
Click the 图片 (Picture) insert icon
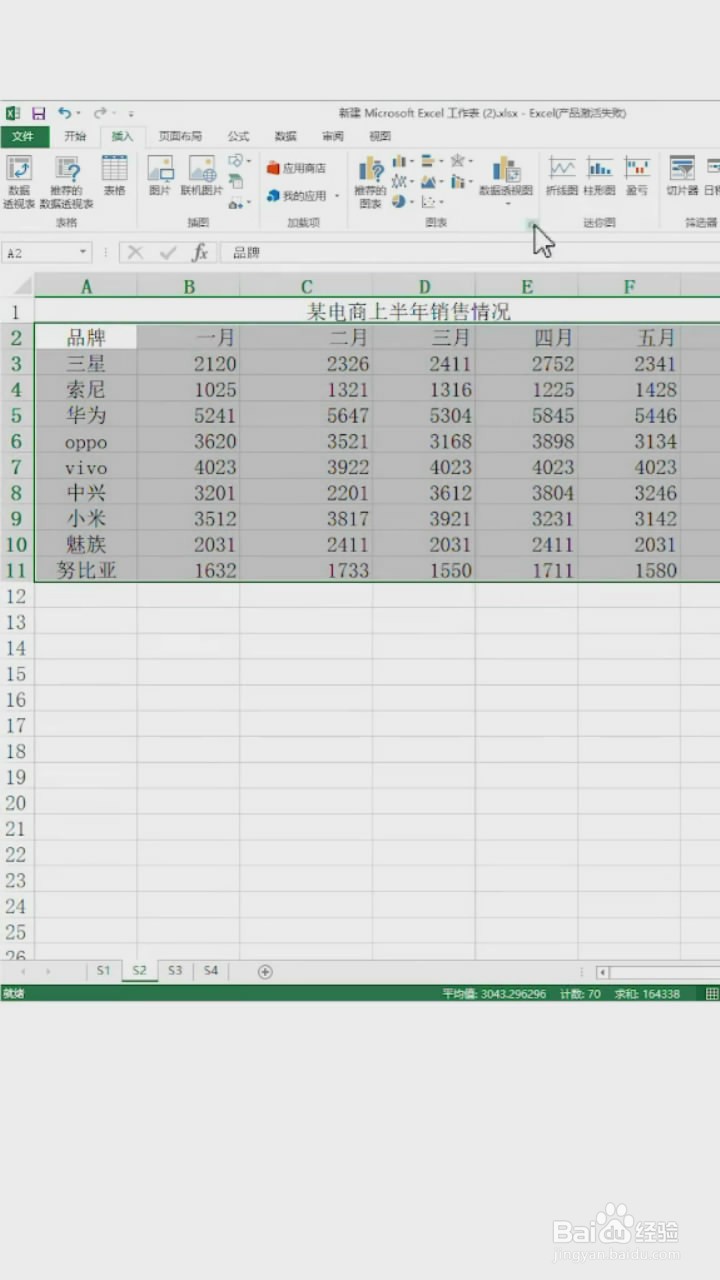[x=160, y=175]
